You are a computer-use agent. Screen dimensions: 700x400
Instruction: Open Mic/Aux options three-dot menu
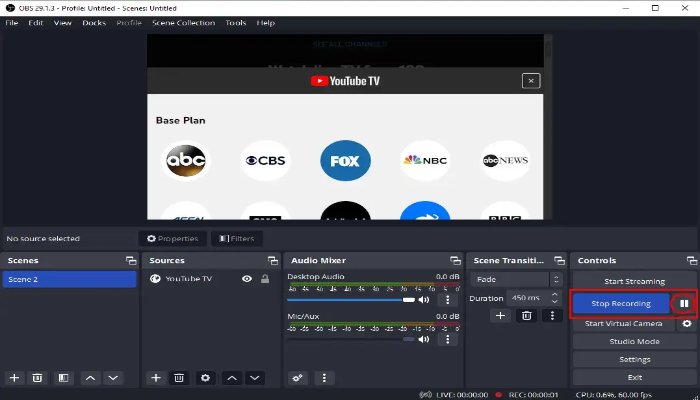pyautogui.click(x=447, y=339)
